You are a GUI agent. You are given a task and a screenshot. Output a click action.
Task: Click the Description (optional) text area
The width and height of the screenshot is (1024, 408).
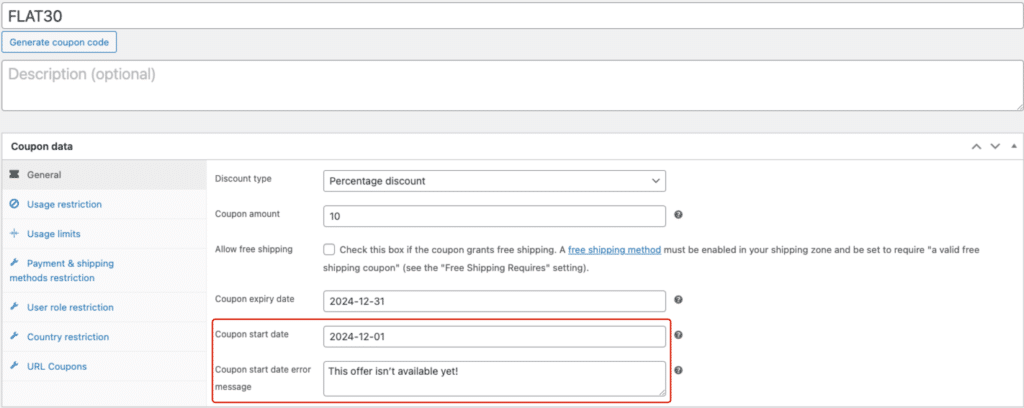(512, 86)
